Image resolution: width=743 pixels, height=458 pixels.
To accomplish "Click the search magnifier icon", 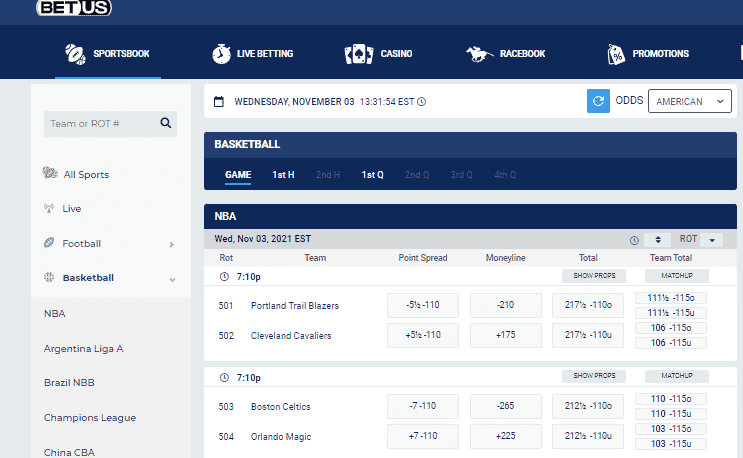I will point(165,123).
